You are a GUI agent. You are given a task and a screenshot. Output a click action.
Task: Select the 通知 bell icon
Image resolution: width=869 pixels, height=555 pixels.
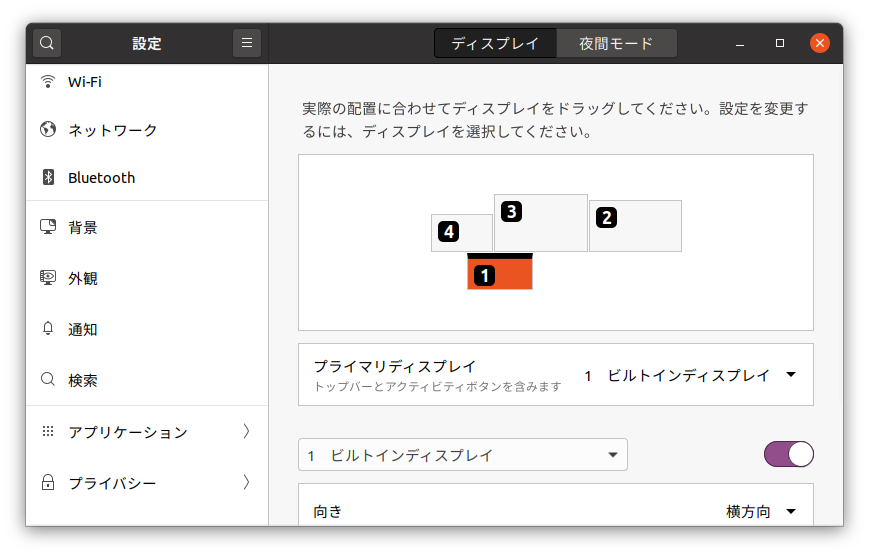(x=48, y=329)
